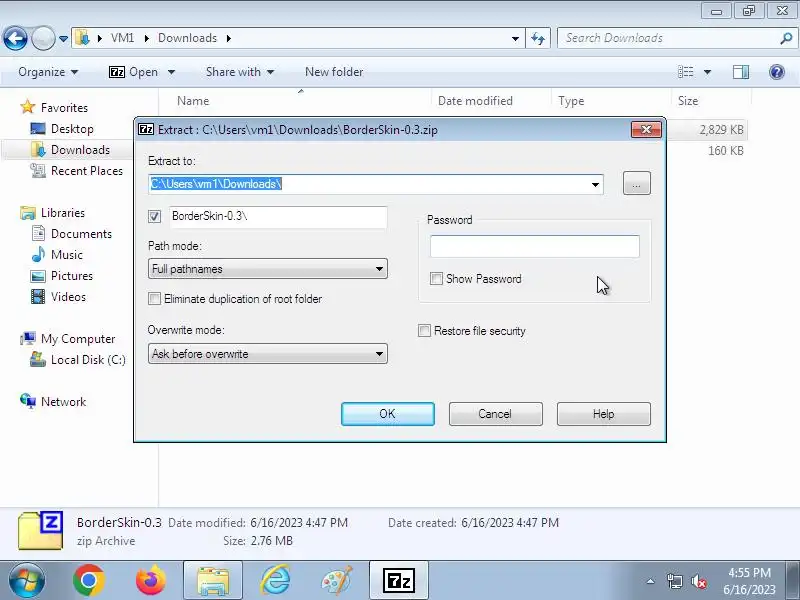This screenshot has height=600, width=800.
Task: Click VM1 in address breadcrumb
Action: [122, 38]
